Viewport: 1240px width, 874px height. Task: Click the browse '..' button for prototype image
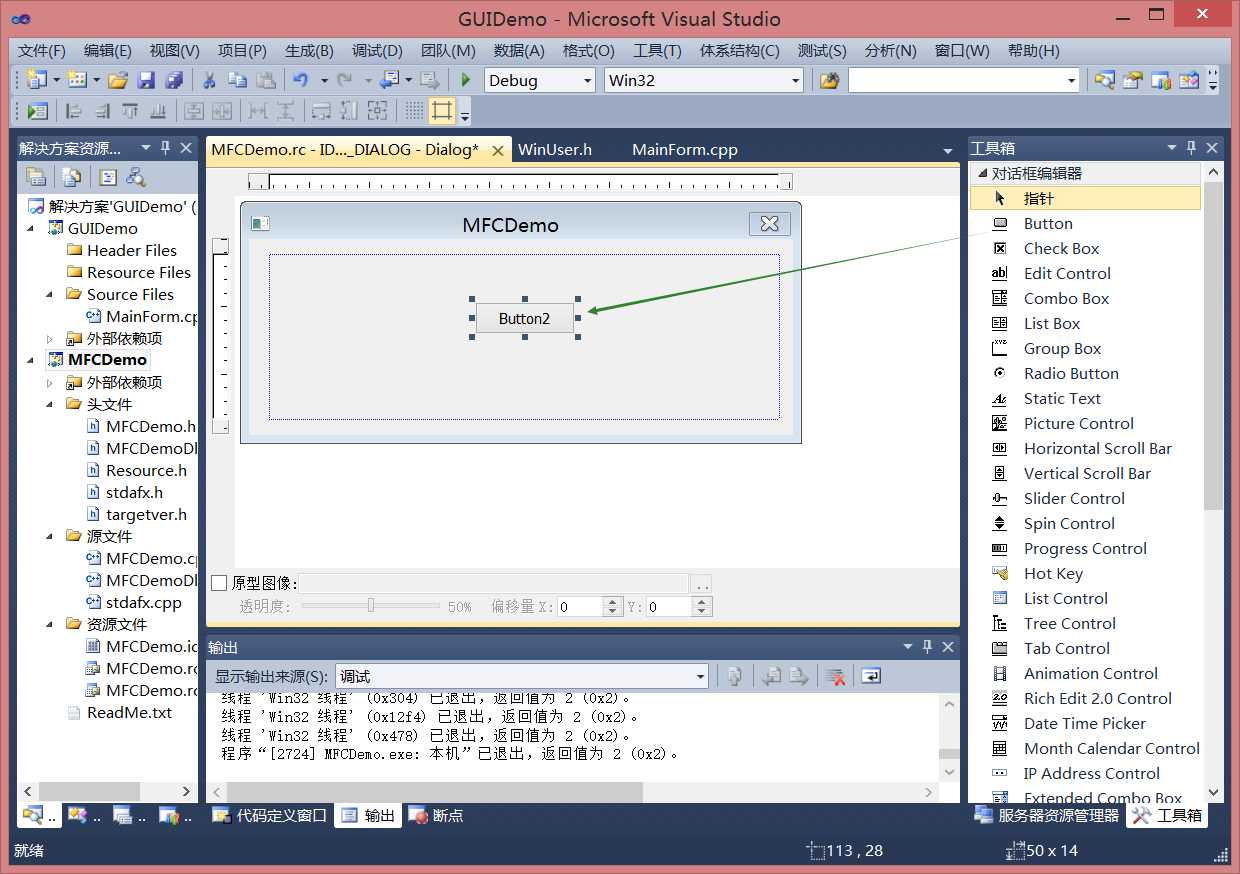pos(702,583)
